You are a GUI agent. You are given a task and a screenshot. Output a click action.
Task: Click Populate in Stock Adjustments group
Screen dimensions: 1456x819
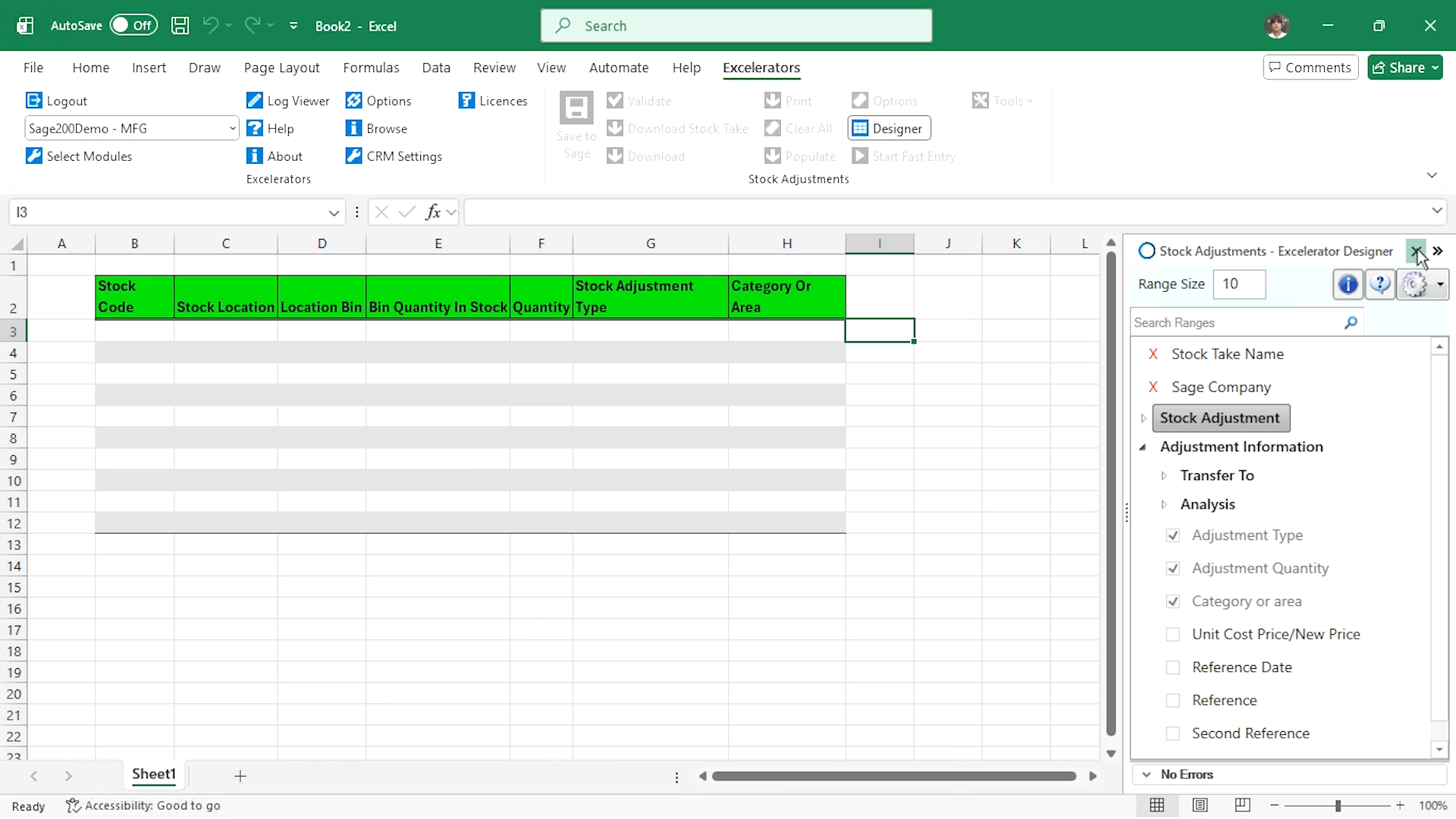[x=802, y=155]
